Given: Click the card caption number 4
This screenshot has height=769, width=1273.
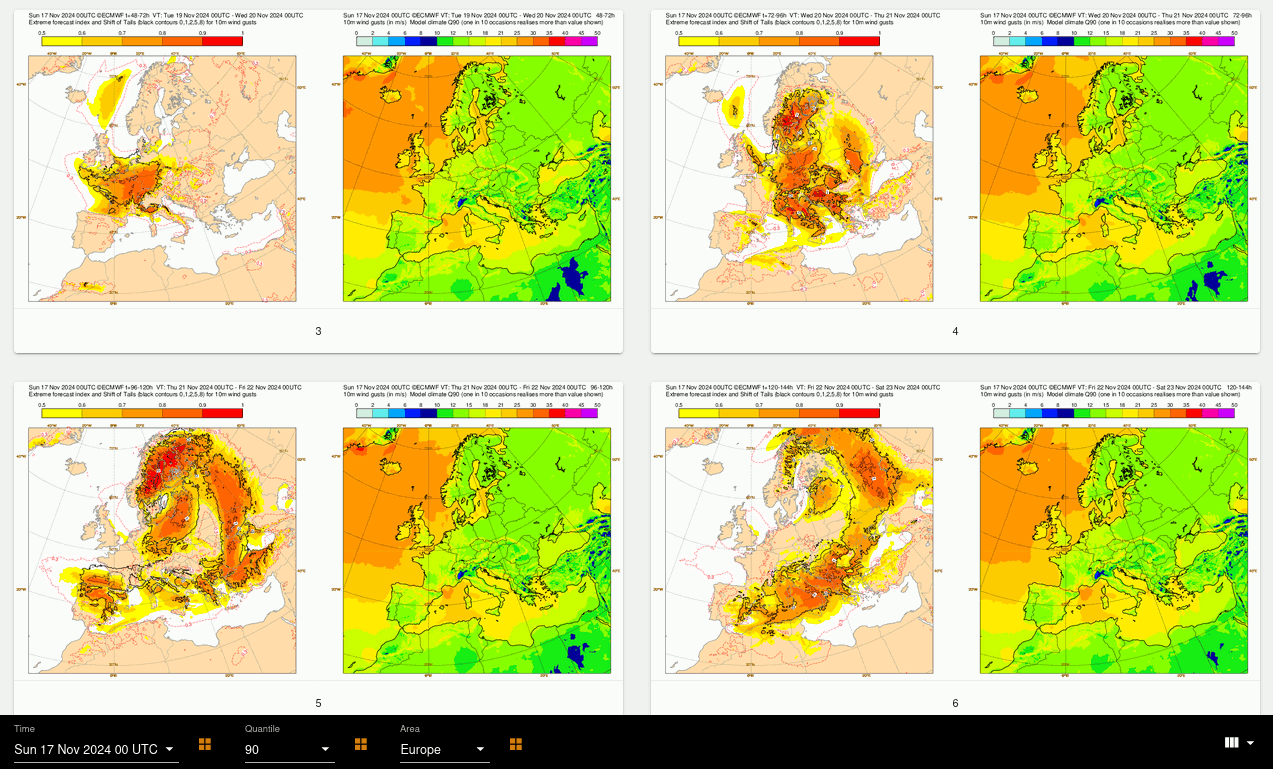Looking at the screenshot, I should [955, 331].
